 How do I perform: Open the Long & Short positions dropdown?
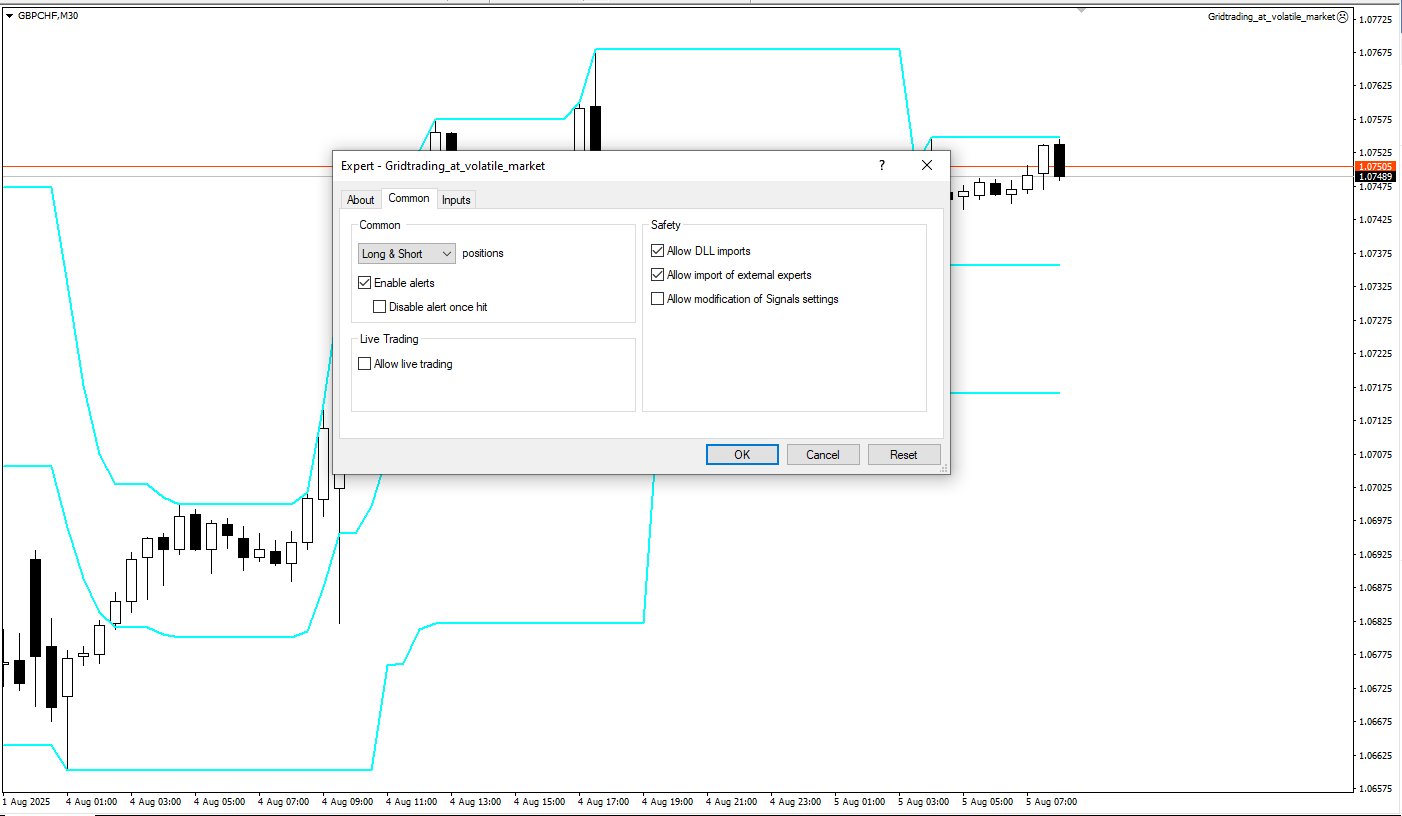[x=407, y=254]
